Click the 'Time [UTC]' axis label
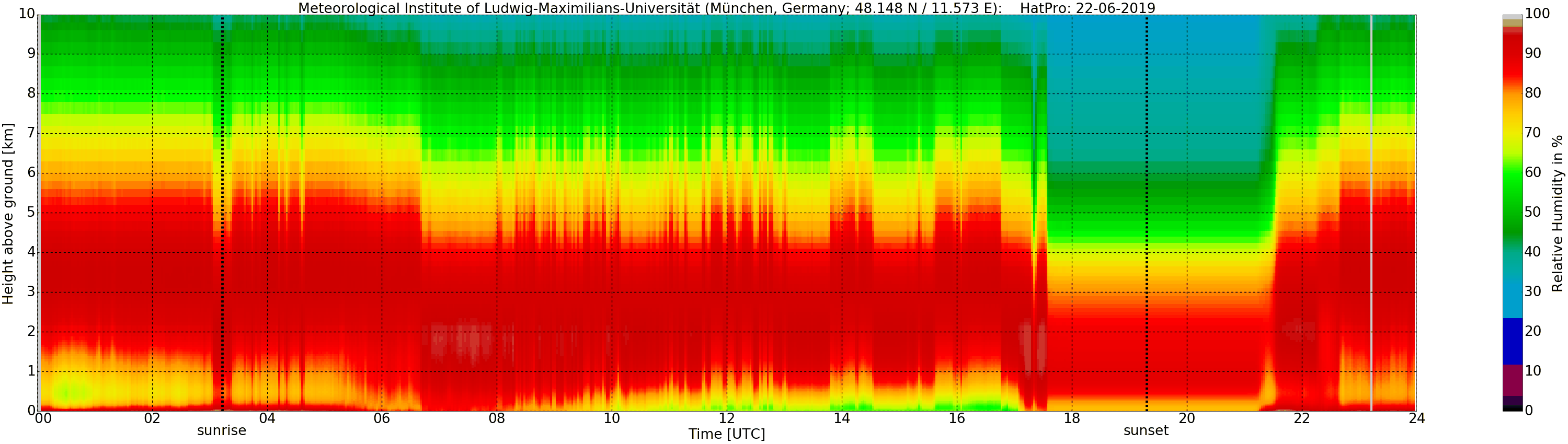 point(726,434)
